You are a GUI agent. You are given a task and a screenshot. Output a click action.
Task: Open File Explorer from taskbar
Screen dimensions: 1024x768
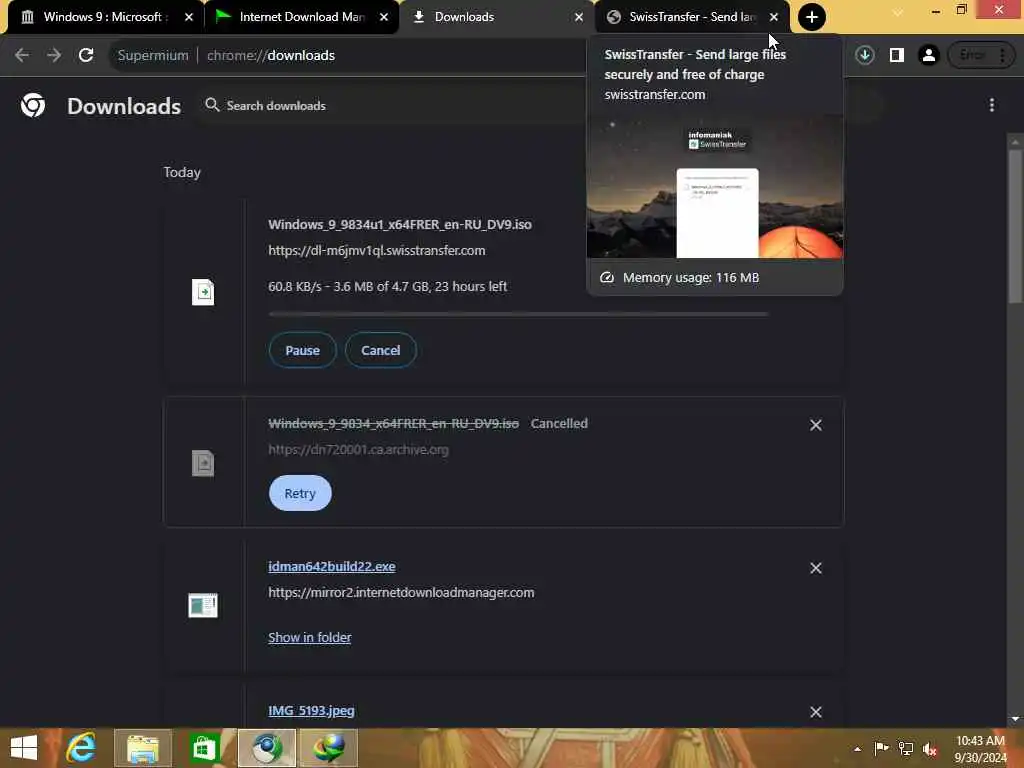pos(142,748)
